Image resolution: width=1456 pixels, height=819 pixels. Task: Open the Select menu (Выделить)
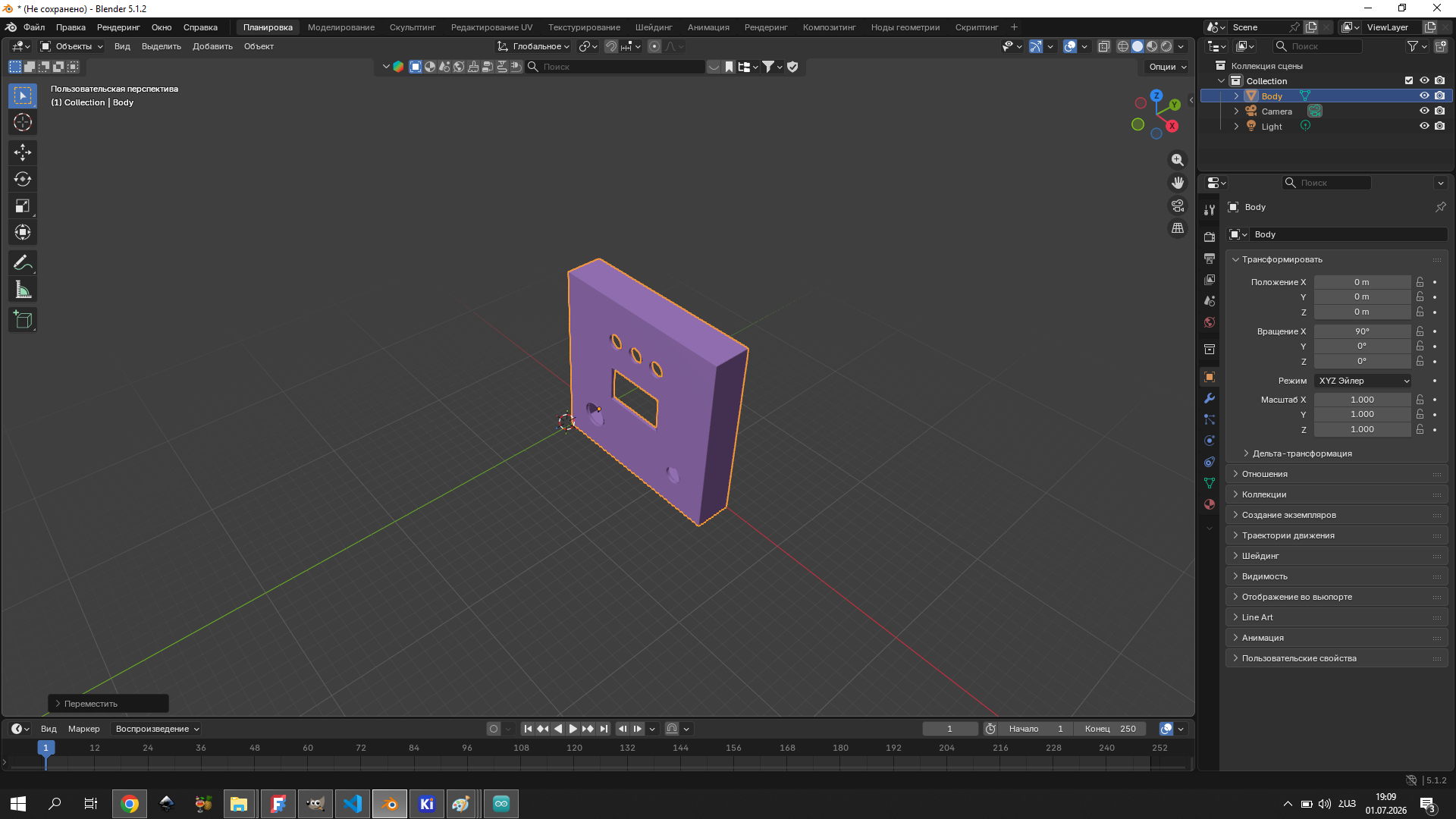tap(162, 46)
